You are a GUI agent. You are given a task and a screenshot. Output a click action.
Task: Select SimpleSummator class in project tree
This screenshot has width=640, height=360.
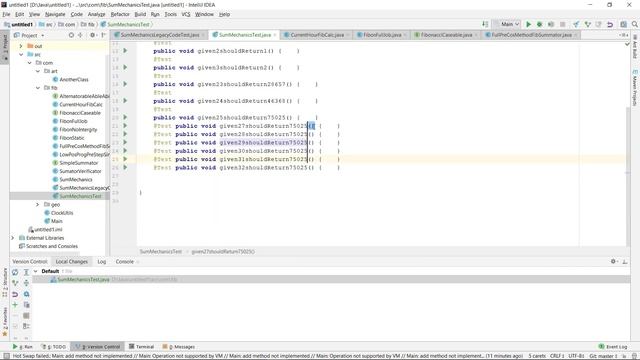click(79, 163)
